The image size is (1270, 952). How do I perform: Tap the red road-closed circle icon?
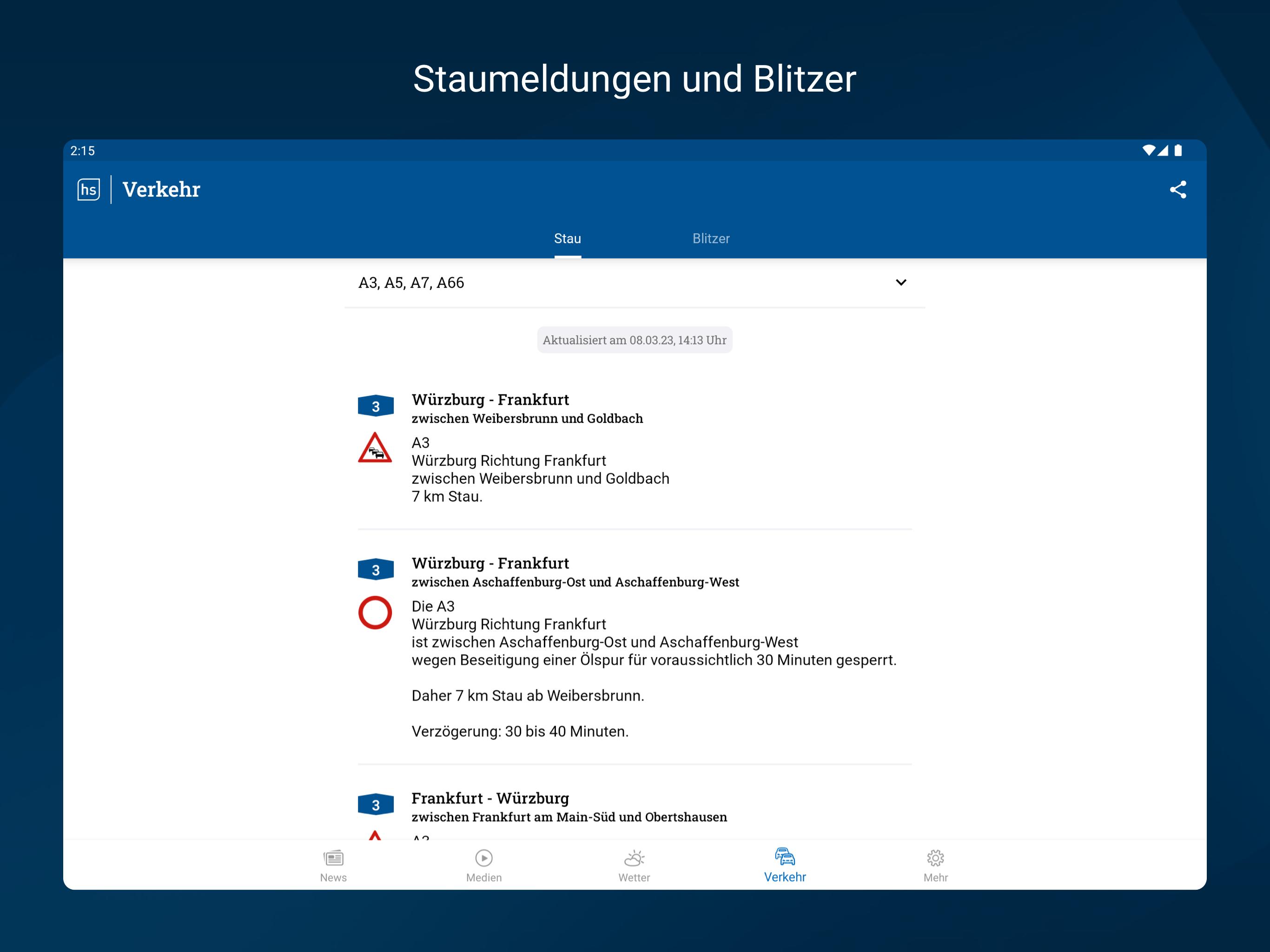(375, 613)
